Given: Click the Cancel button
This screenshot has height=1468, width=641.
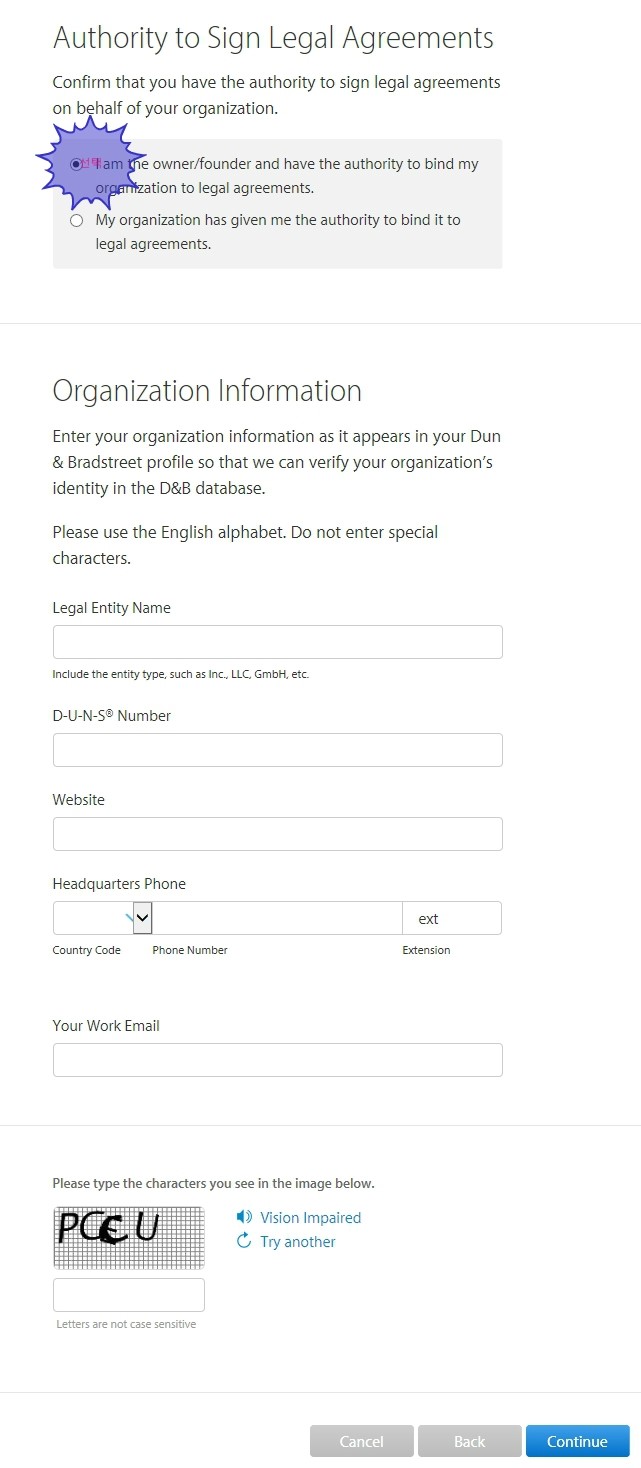Looking at the screenshot, I should pyautogui.click(x=362, y=1441).
